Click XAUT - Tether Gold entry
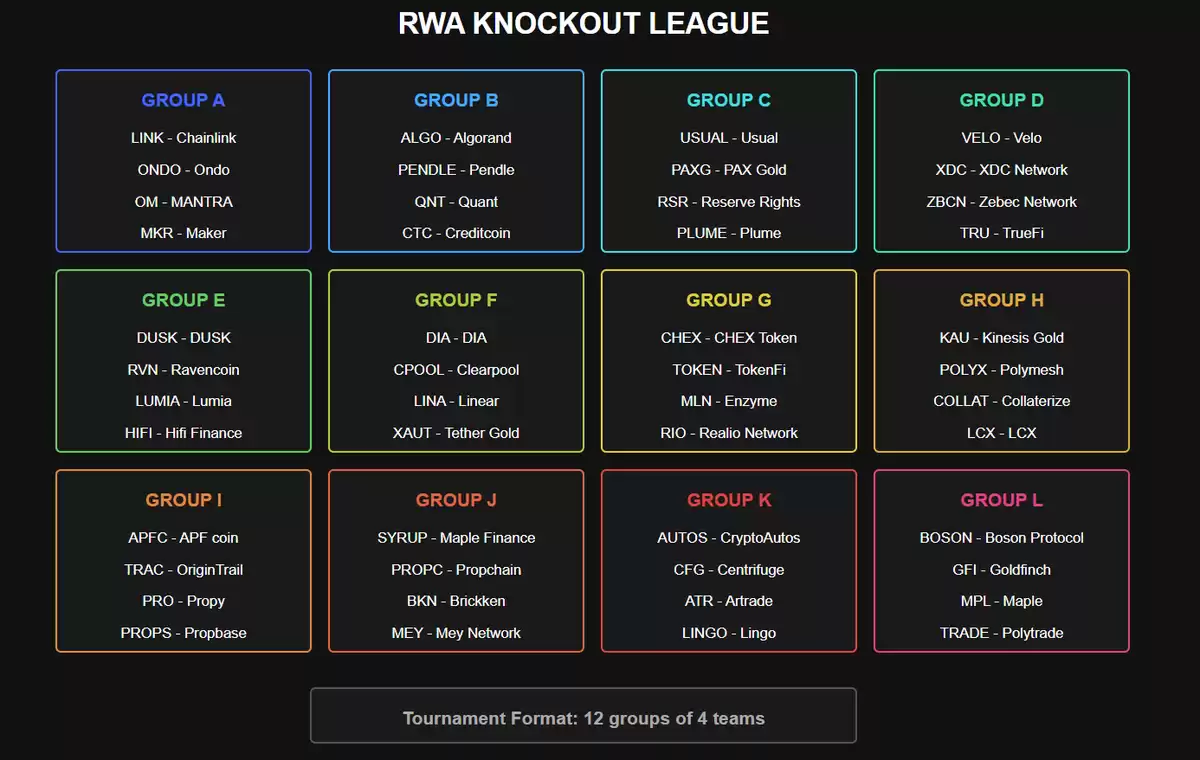This screenshot has width=1200, height=760. click(456, 433)
